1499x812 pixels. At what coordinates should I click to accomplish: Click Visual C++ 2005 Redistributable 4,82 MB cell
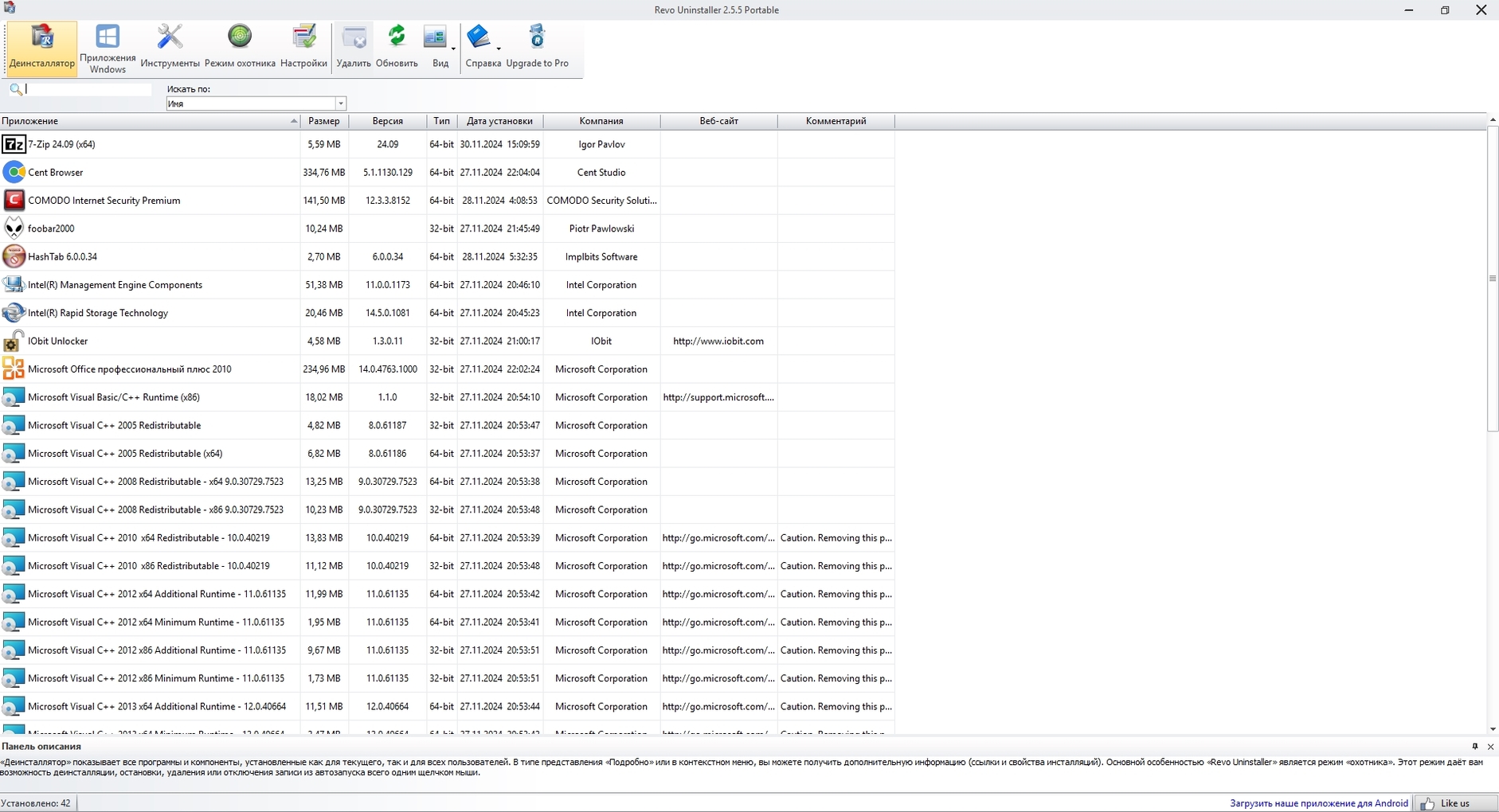click(324, 425)
